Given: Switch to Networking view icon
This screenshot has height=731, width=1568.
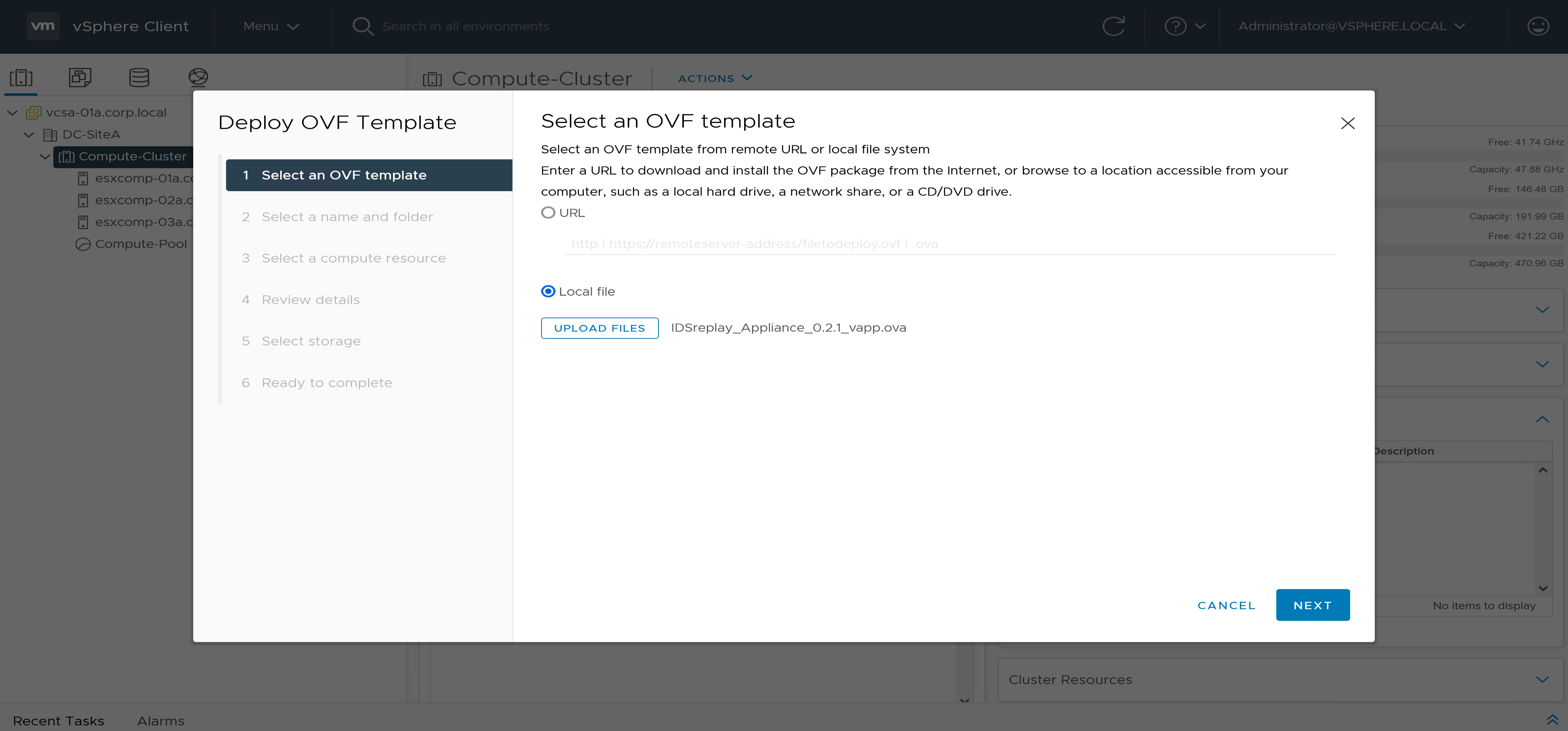Looking at the screenshot, I should tap(199, 77).
